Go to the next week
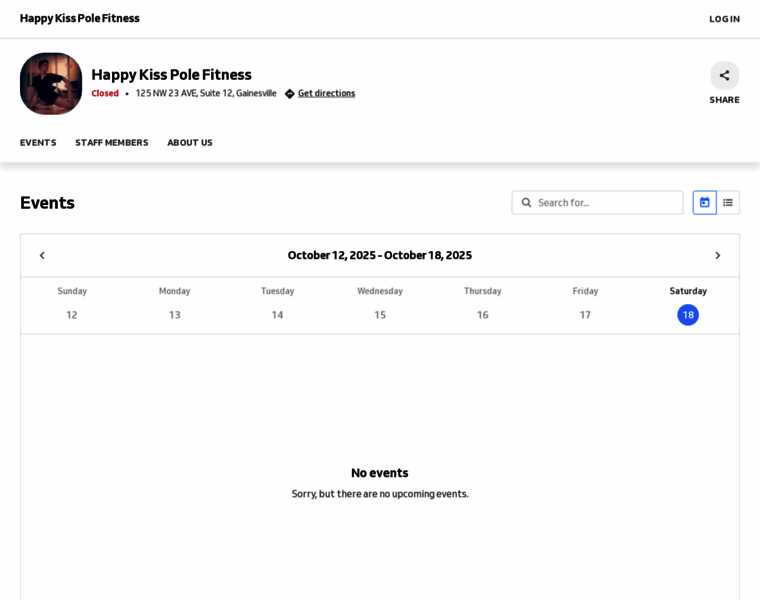The width and height of the screenshot is (760, 600). 717,255
